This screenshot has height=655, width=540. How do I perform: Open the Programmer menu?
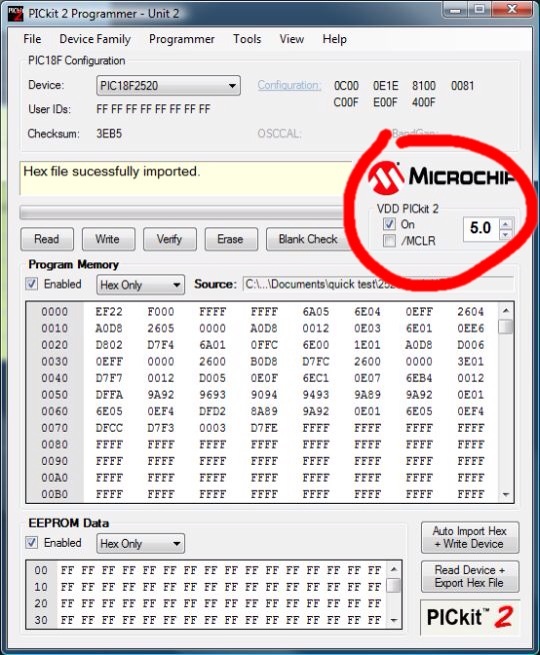[182, 39]
